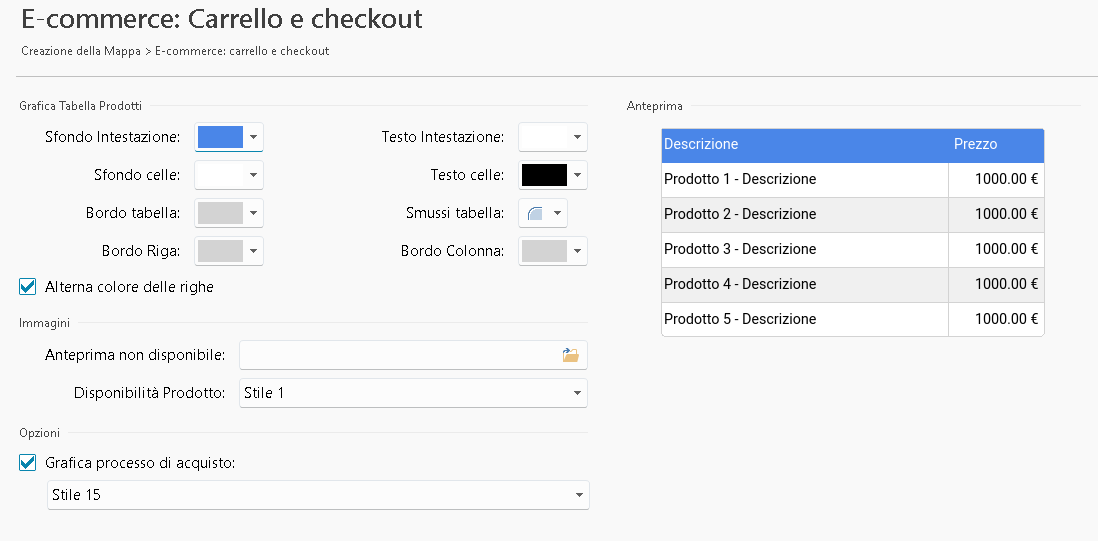The height and width of the screenshot is (541, 1098).
Task: Click the E-commerce: carrello e checkout breadcrumb
Action: pos(242,51)
